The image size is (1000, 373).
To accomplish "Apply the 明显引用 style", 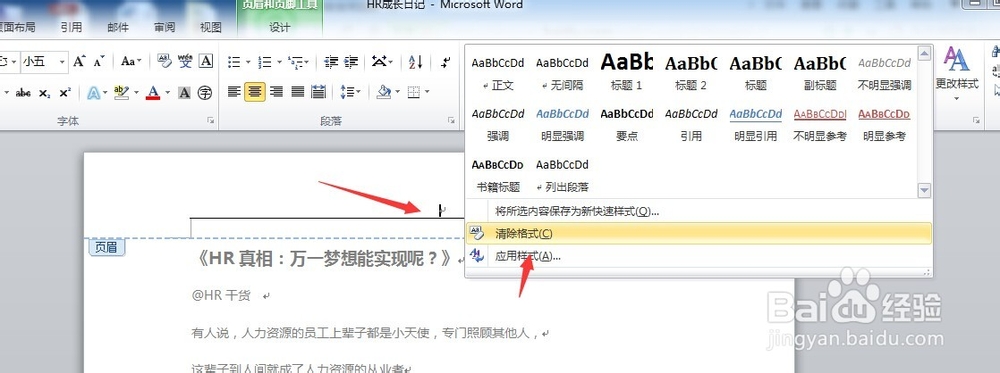I will coord(756,124).
